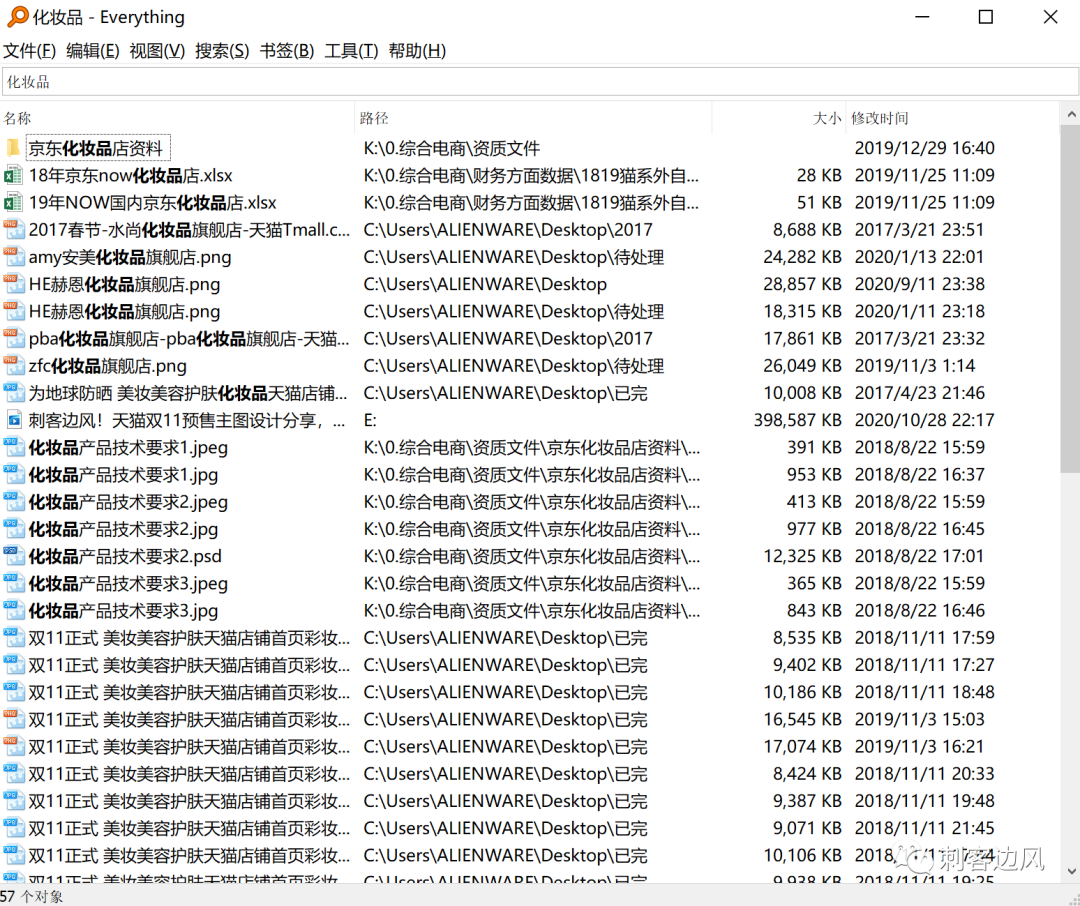Click size value 398,587 KB

click(798, 420)
